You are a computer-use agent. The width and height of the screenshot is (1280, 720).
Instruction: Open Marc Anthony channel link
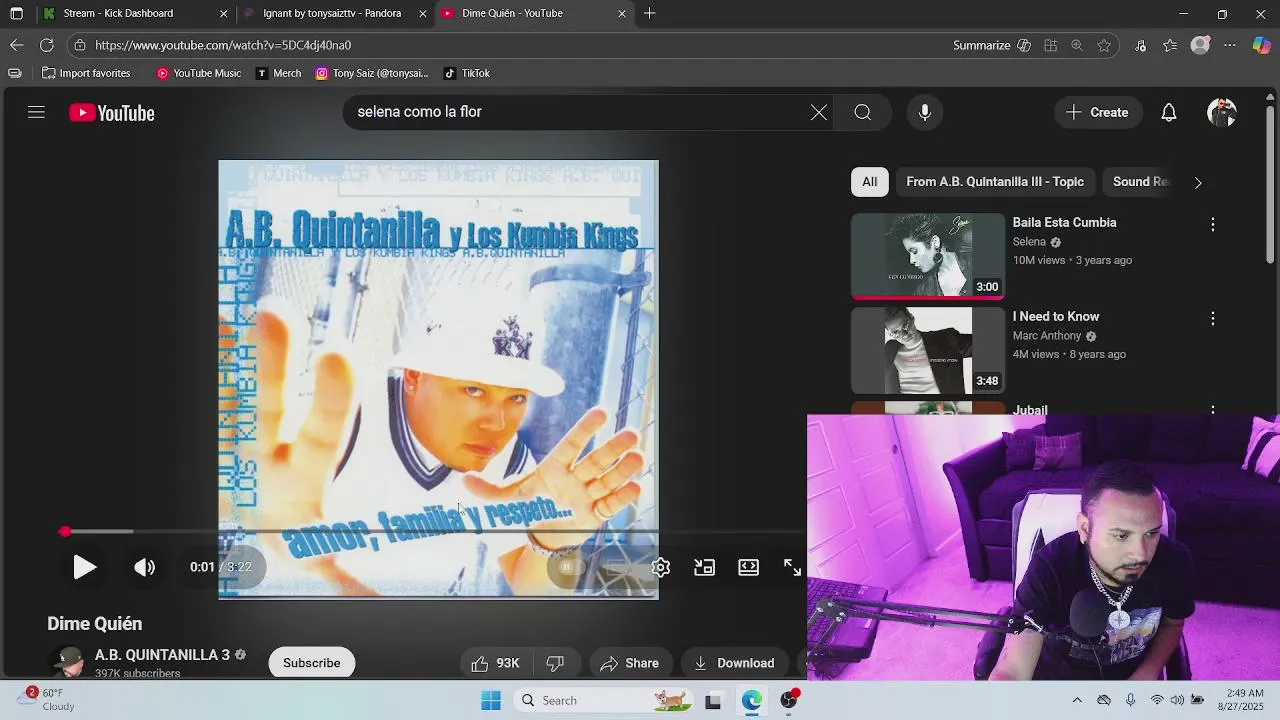(1047, 336)
